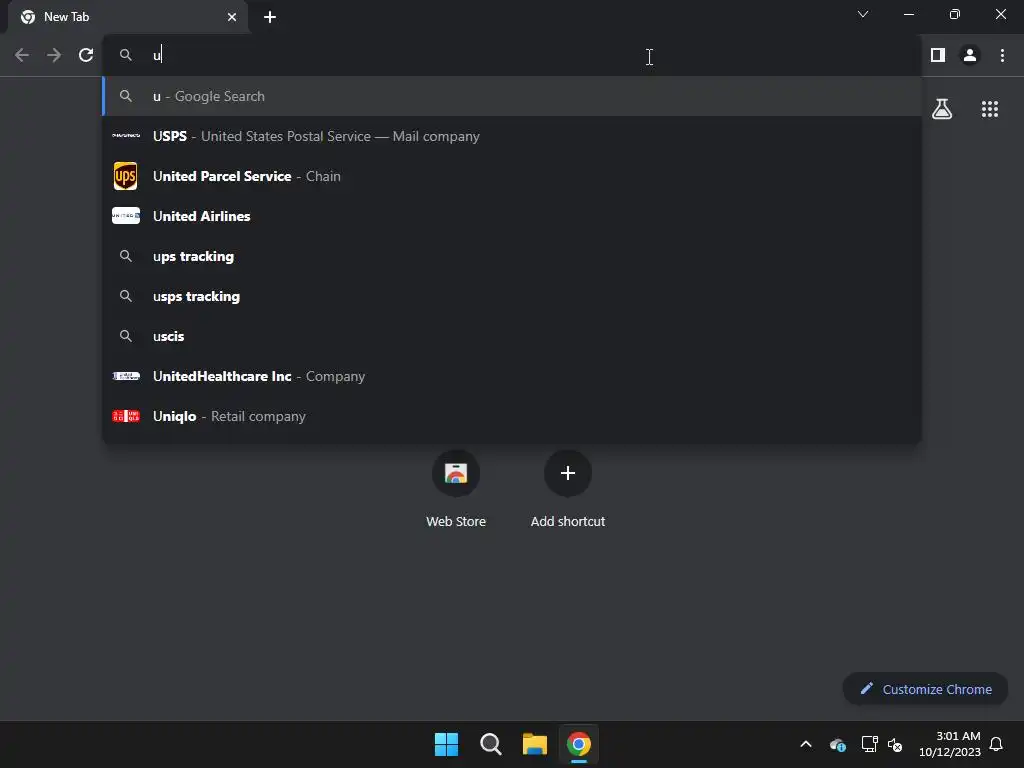This screenshot has height=768, width=1024.
Task: Click the muted volume tray icon
Action: (x=895, y=744)
